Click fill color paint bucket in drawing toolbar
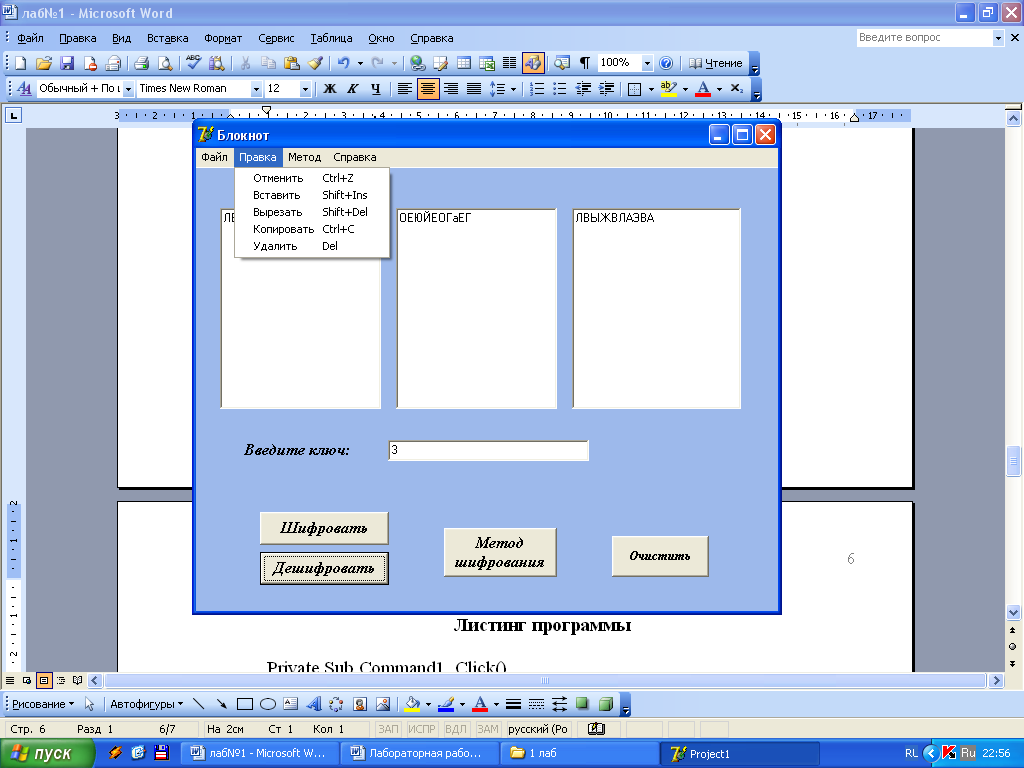Image resolution: width=1024 pixels, height=768 pixels. point(412,704)
